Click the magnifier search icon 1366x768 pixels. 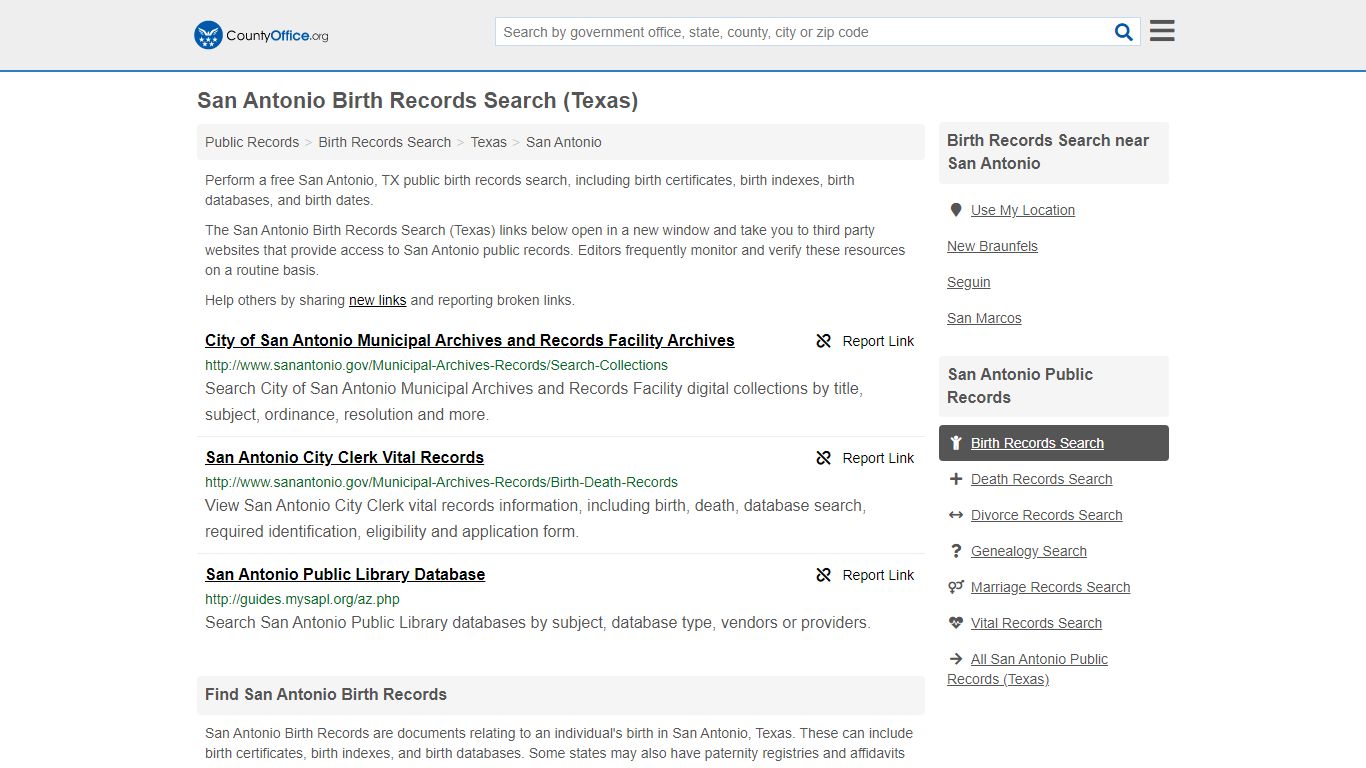[1124, 32]
